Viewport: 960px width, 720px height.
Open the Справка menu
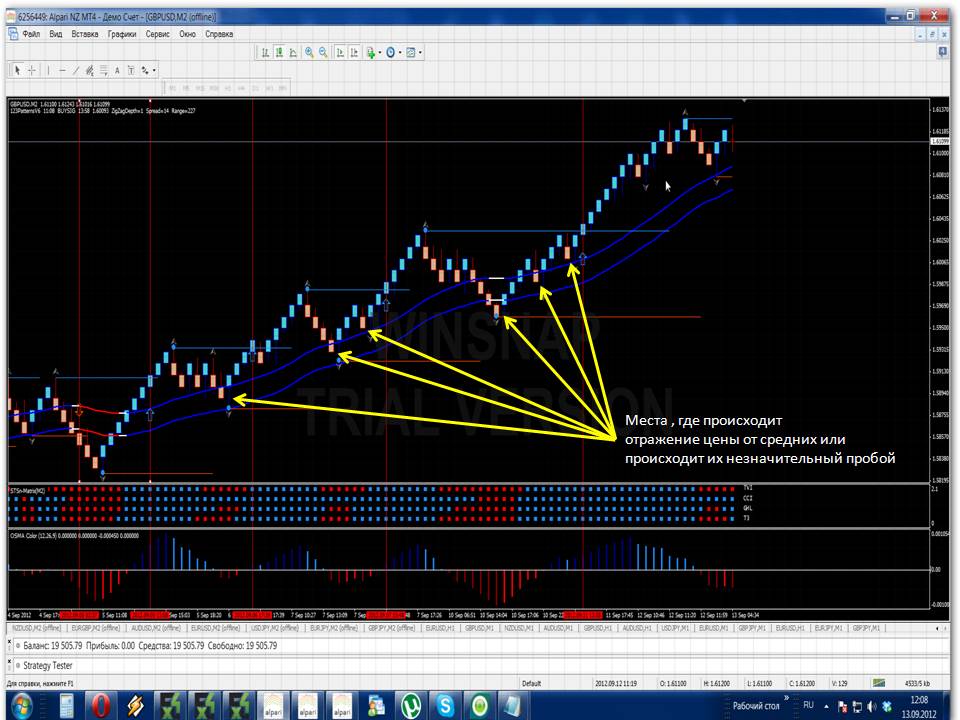219,34
